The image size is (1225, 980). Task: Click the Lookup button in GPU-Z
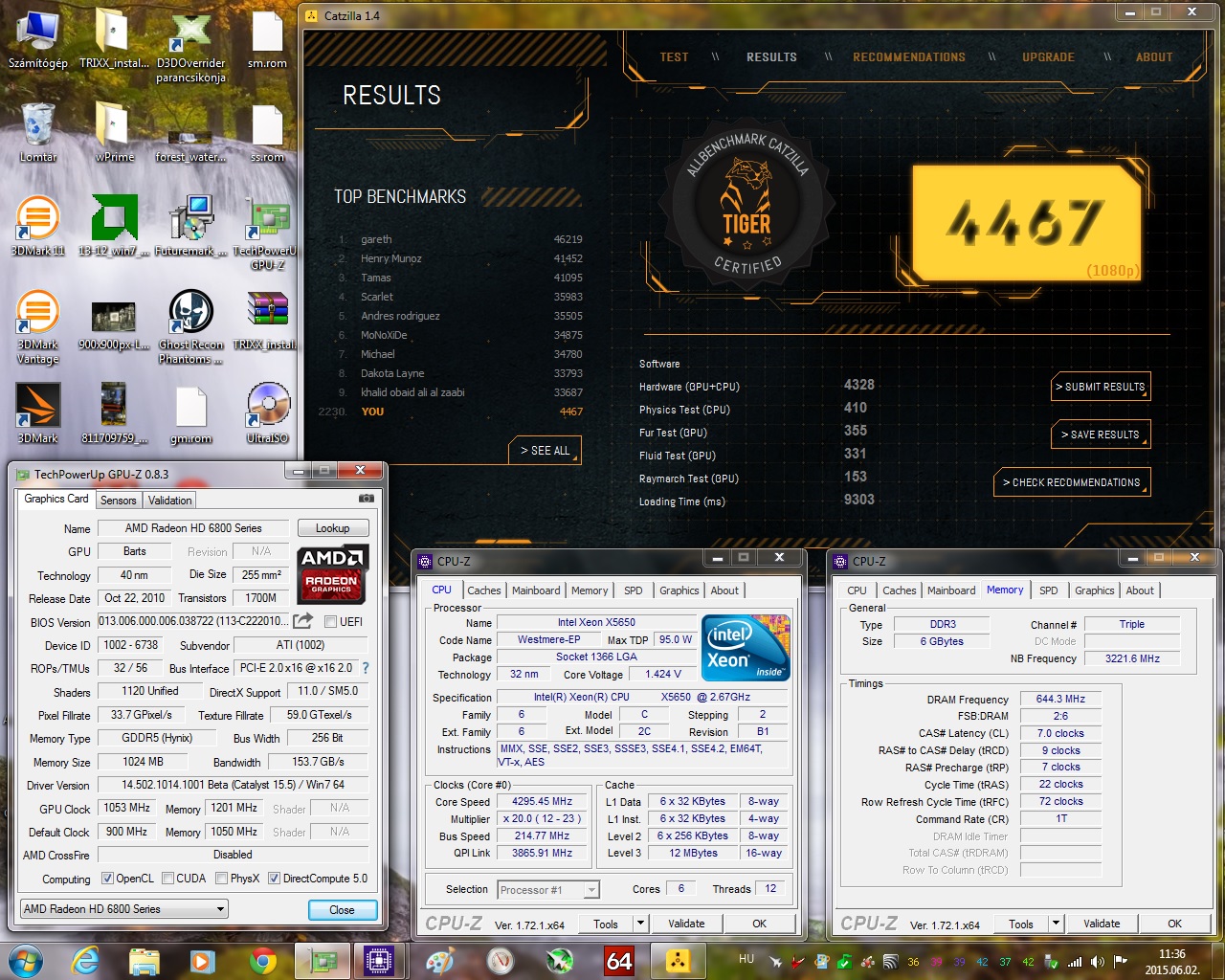(332, 528)
